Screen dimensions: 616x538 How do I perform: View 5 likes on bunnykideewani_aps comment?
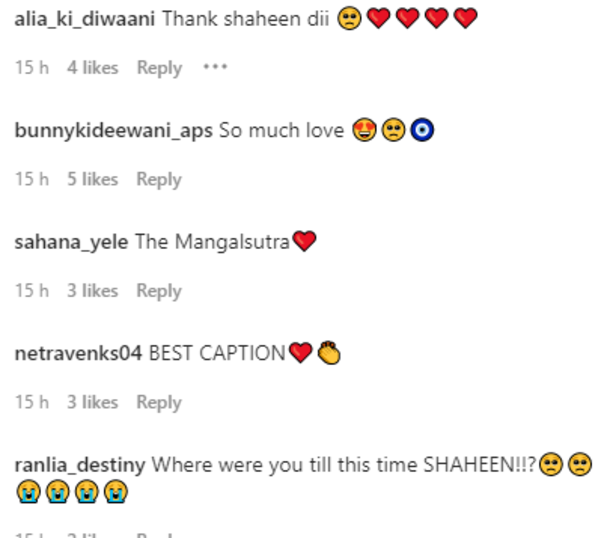coord(92,179)
